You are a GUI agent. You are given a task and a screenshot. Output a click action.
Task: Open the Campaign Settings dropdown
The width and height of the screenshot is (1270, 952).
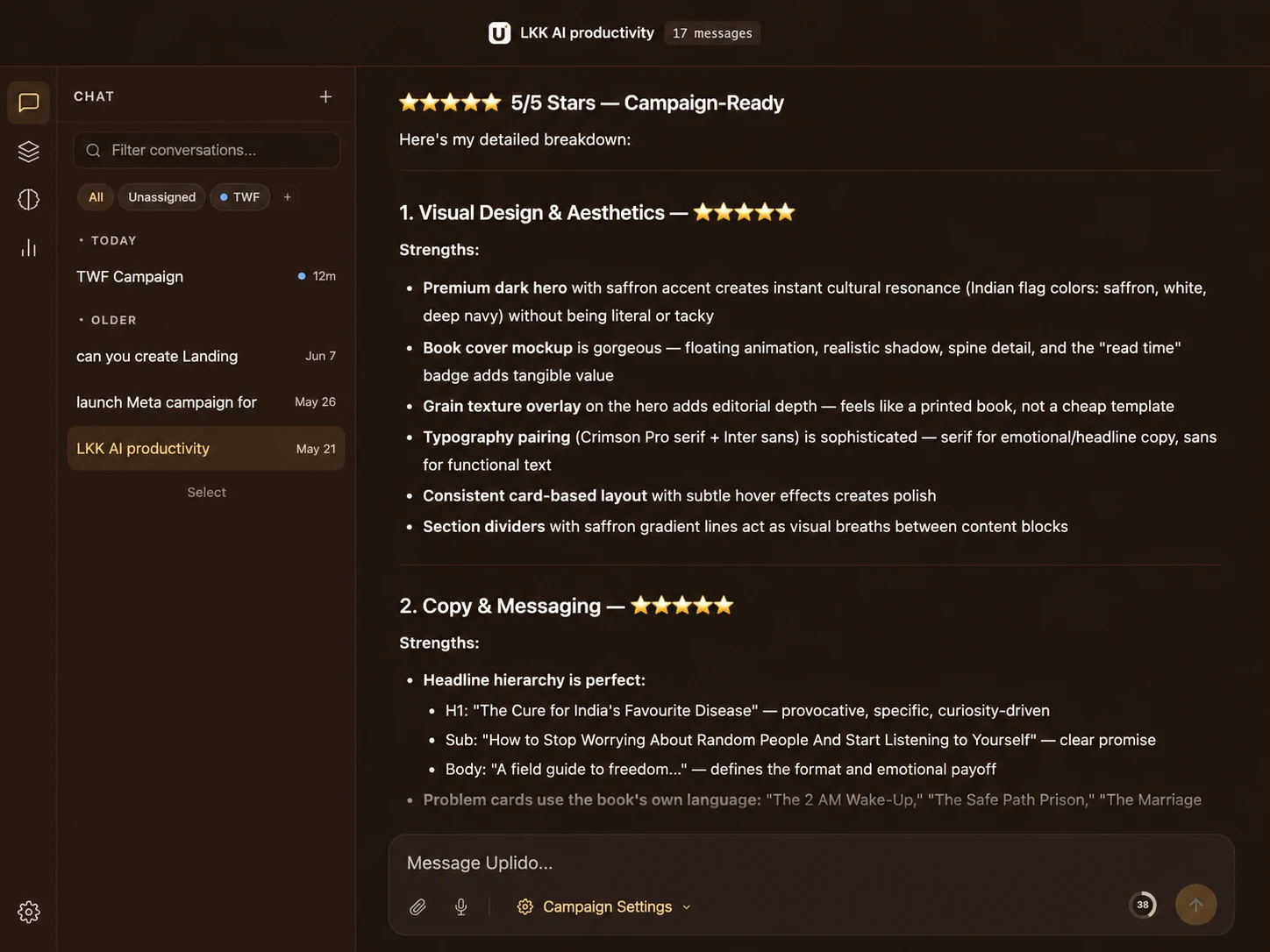pyautogui.click(x=604, y=906)
